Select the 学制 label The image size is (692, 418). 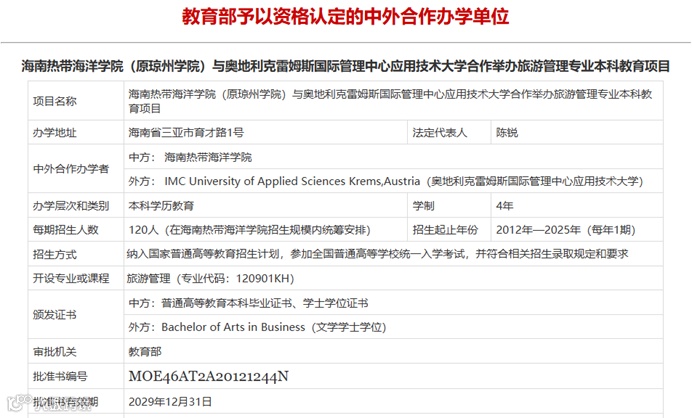click(x=423, y=206)
